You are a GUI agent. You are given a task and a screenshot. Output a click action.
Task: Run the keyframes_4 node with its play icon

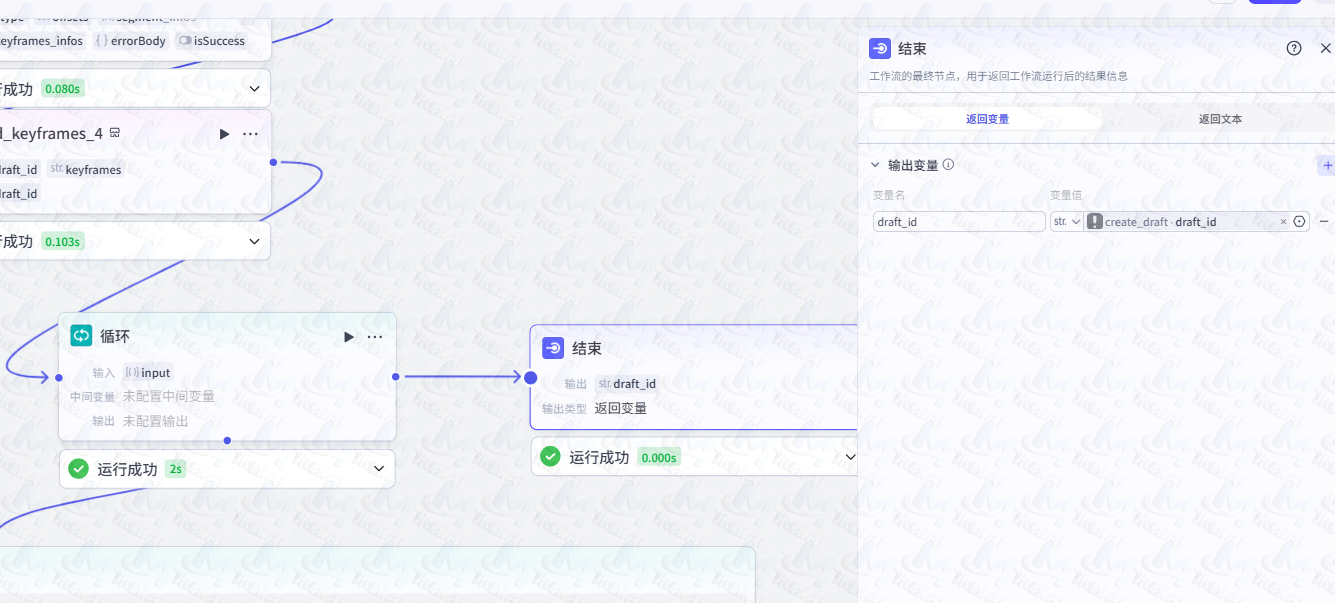(x=224, y=132)
